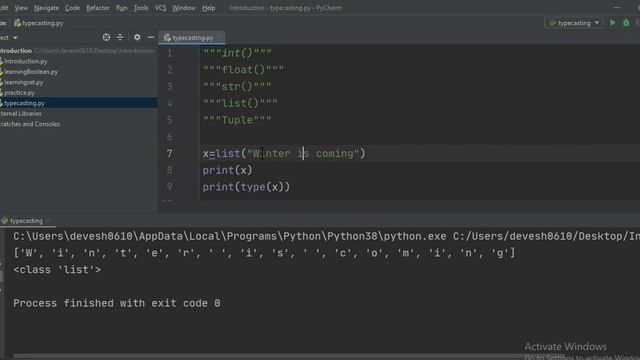Screen dimensions: 640x360
Task: Open the Project view dropdown arrow
Action: 15,38
